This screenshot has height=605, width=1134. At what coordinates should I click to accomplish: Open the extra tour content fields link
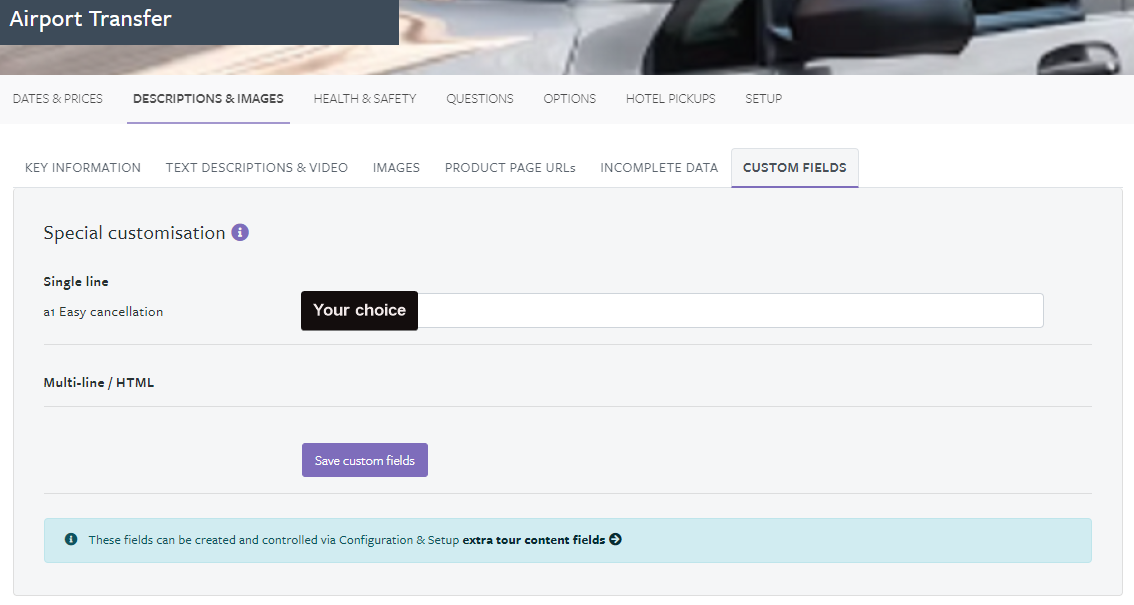coord(535,539)
